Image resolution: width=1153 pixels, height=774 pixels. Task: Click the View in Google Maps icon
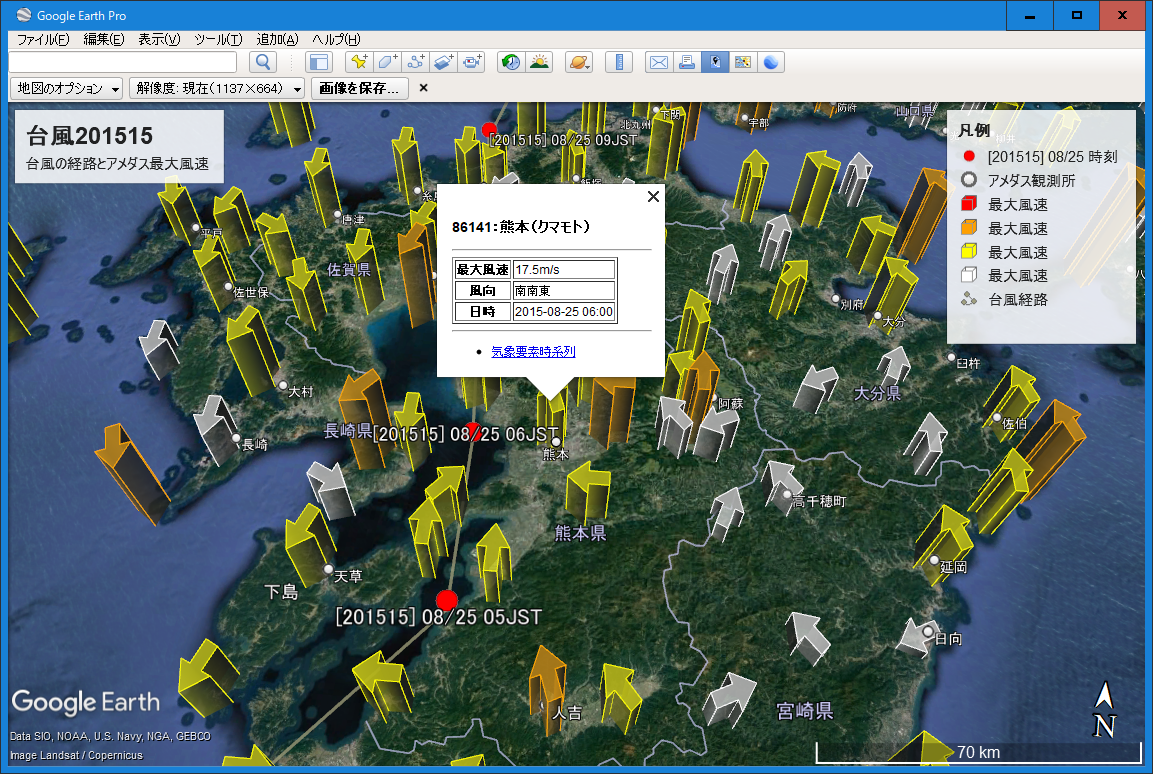[x=743, y=62]
